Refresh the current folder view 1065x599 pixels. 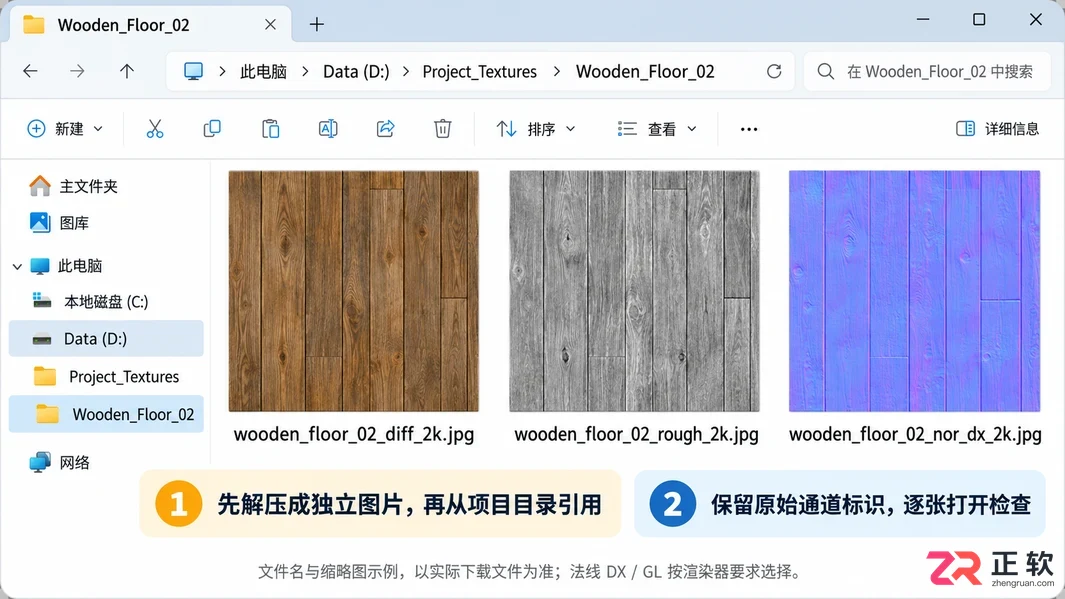coord(774,71)
